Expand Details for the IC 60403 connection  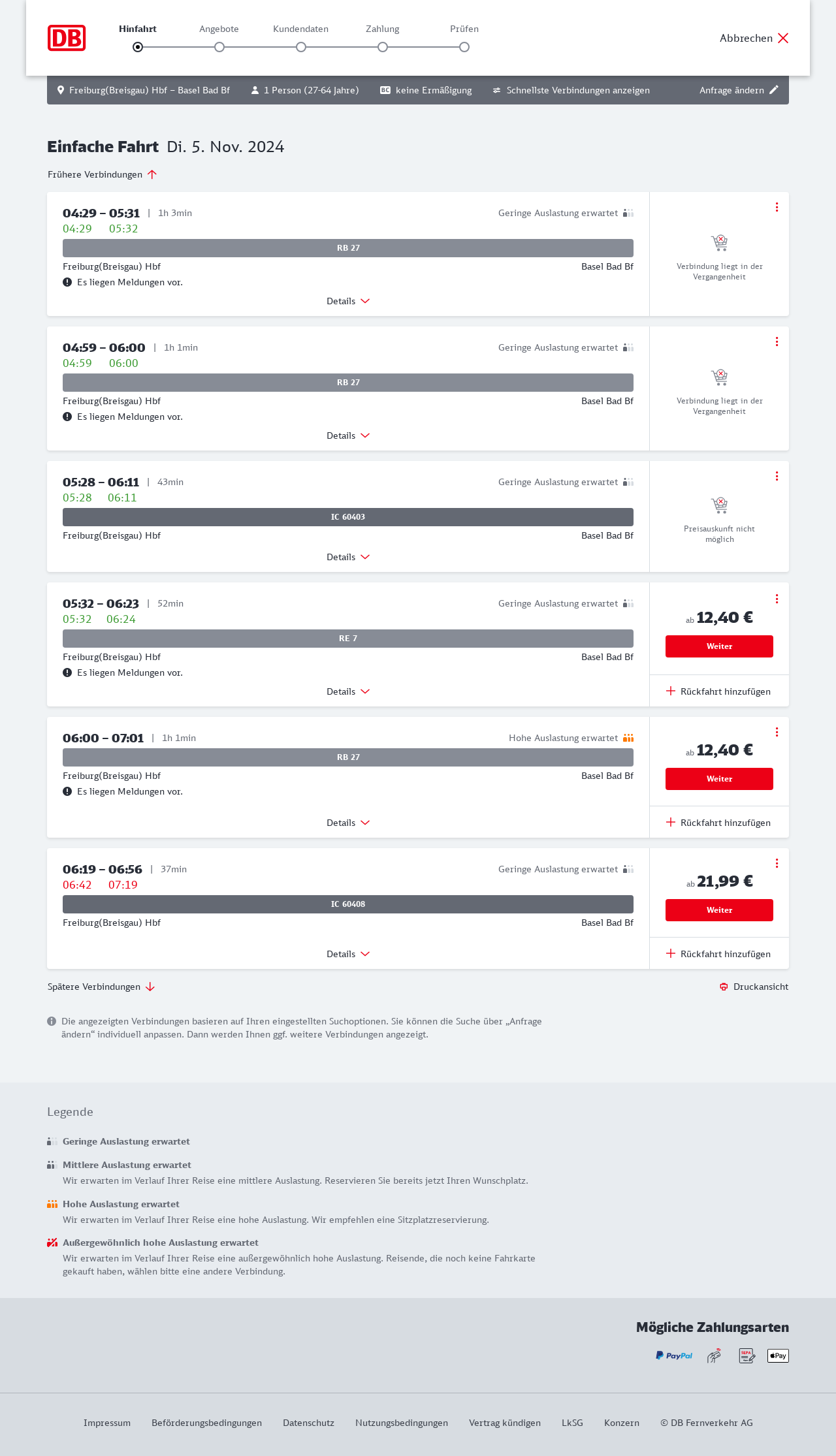pyautogui.click(x=348, y=557)
